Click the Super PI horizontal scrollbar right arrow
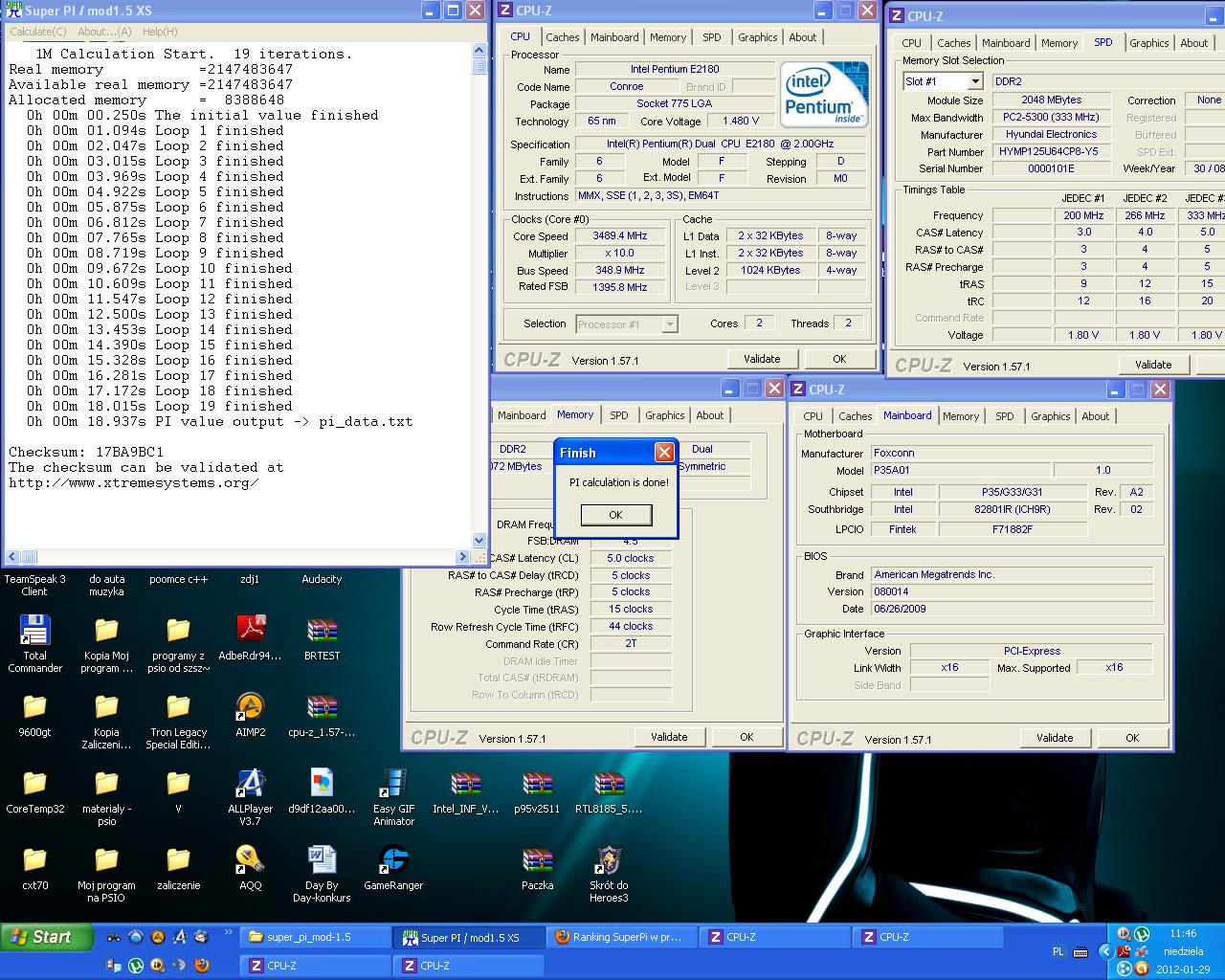This screenshot has height=980, width=1225. coord(463,557)
